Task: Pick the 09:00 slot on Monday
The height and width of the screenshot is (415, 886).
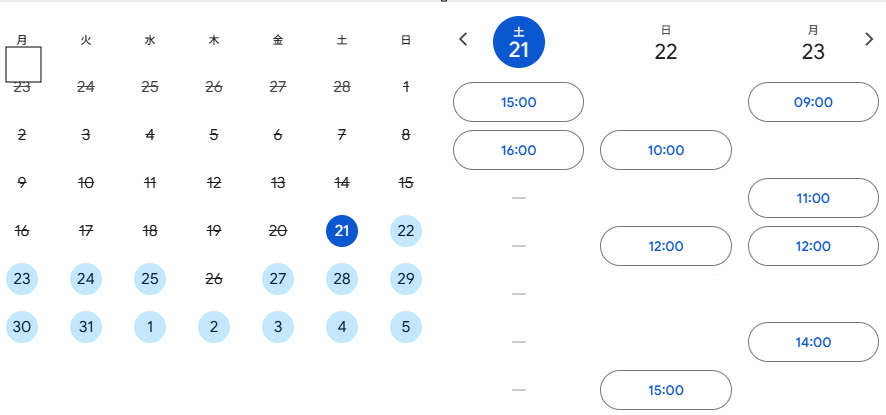Action: coord(813,102)
